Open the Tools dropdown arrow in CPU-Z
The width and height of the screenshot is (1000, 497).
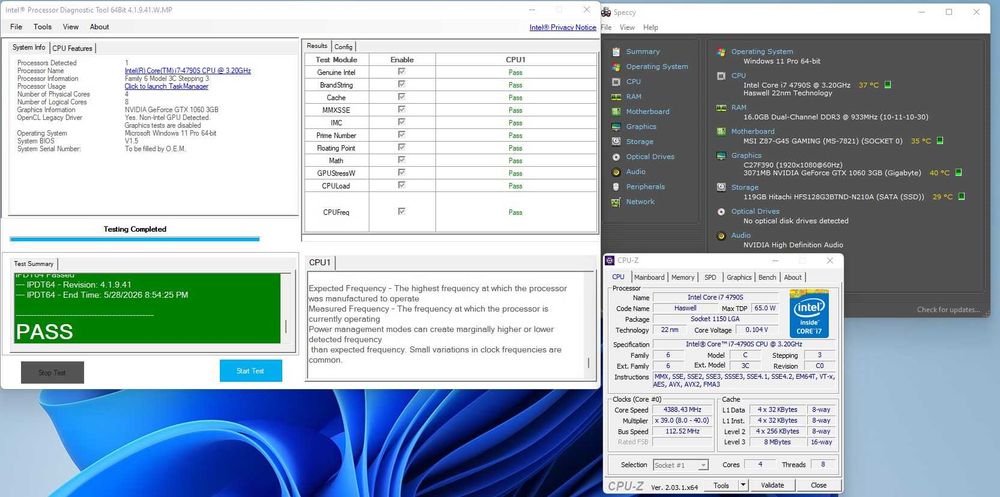pos(743,486)
